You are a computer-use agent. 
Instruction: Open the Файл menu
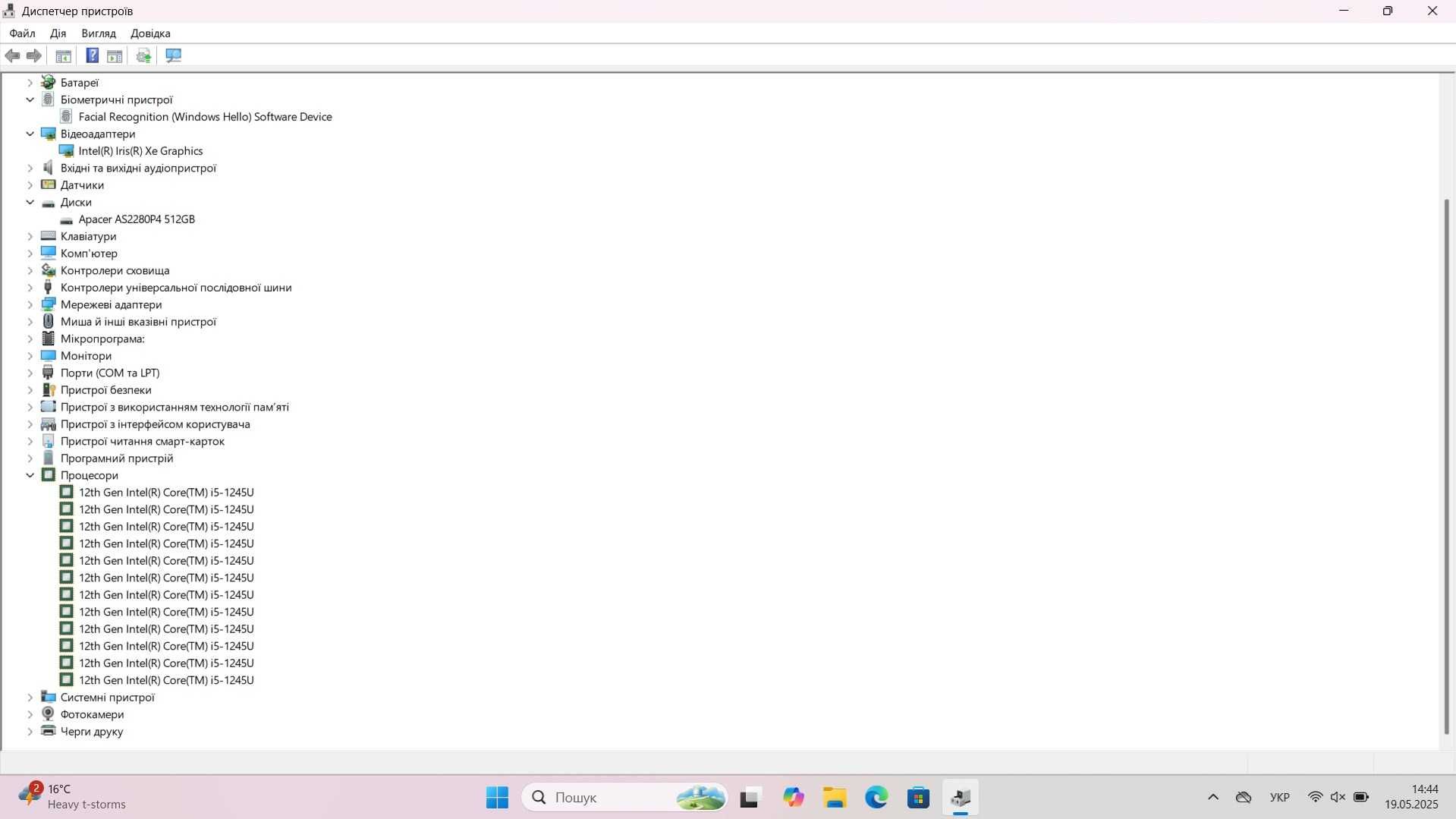tap(22, 33)
